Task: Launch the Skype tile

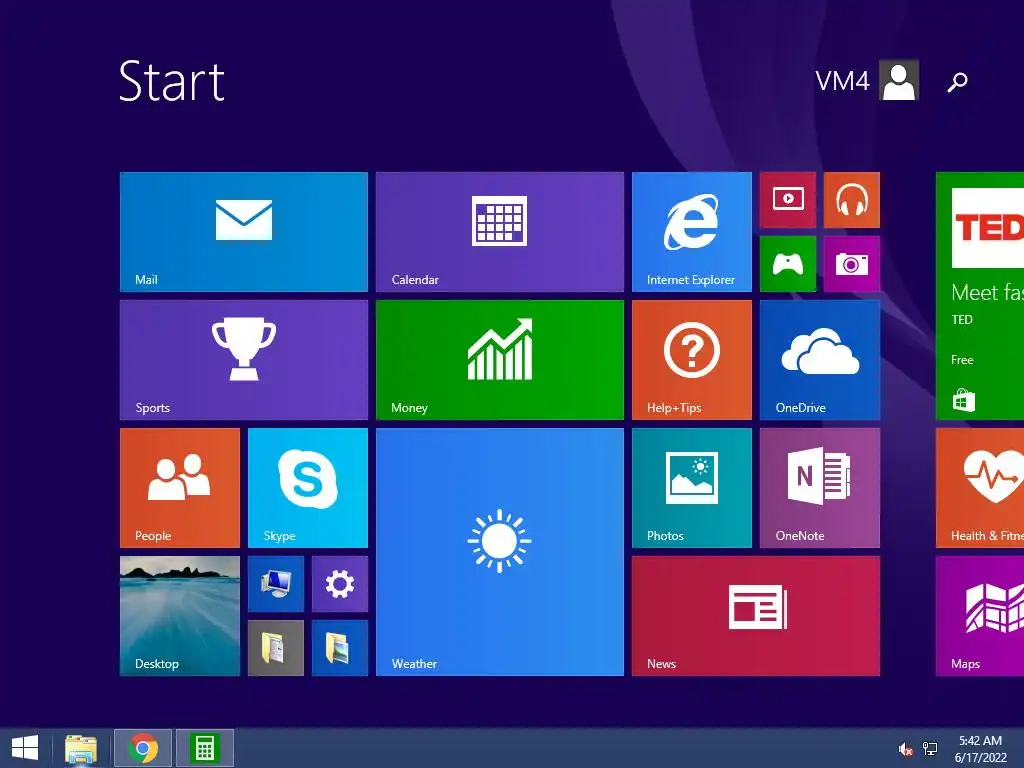Action: [308, 488]
